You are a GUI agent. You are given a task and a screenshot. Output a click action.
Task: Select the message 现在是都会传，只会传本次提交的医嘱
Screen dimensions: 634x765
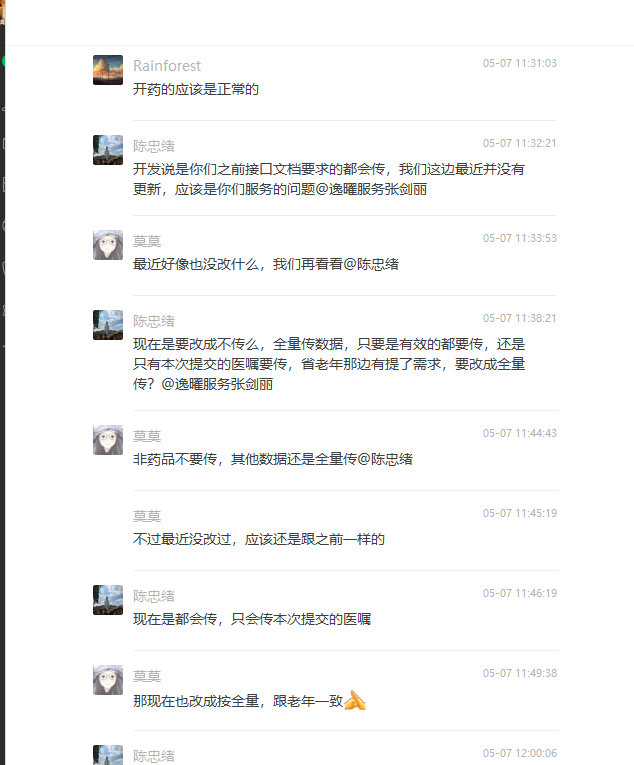(252, 619)
